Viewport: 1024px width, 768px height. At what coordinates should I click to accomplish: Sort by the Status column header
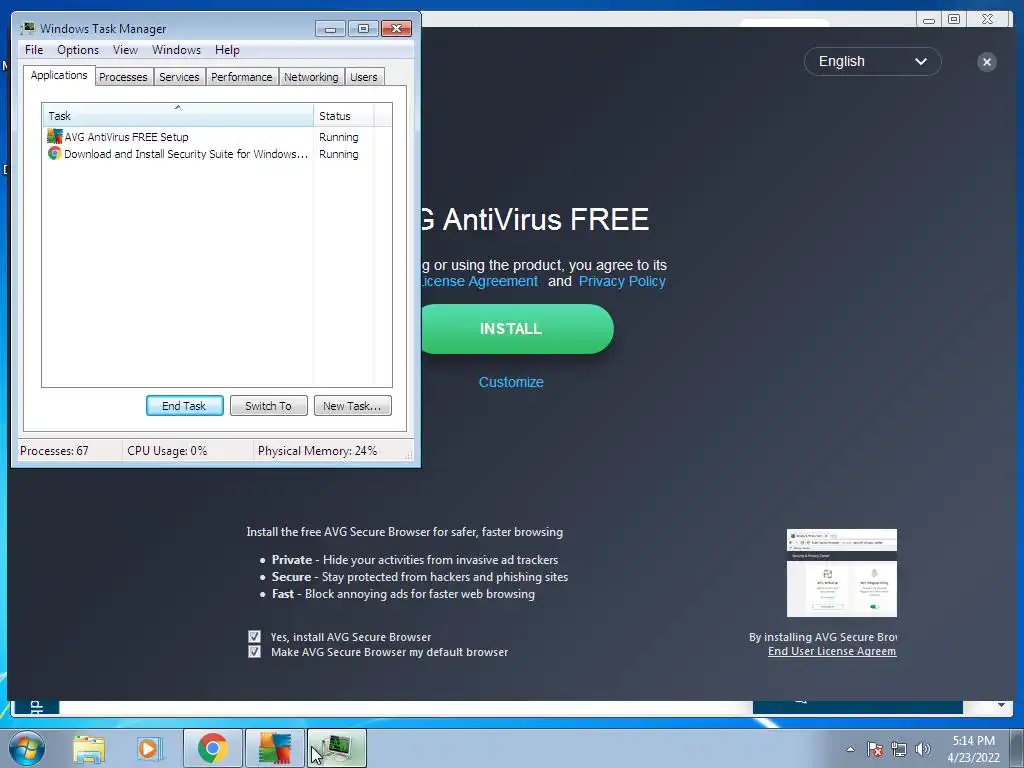pyautogui.click(x=344, y=115)
